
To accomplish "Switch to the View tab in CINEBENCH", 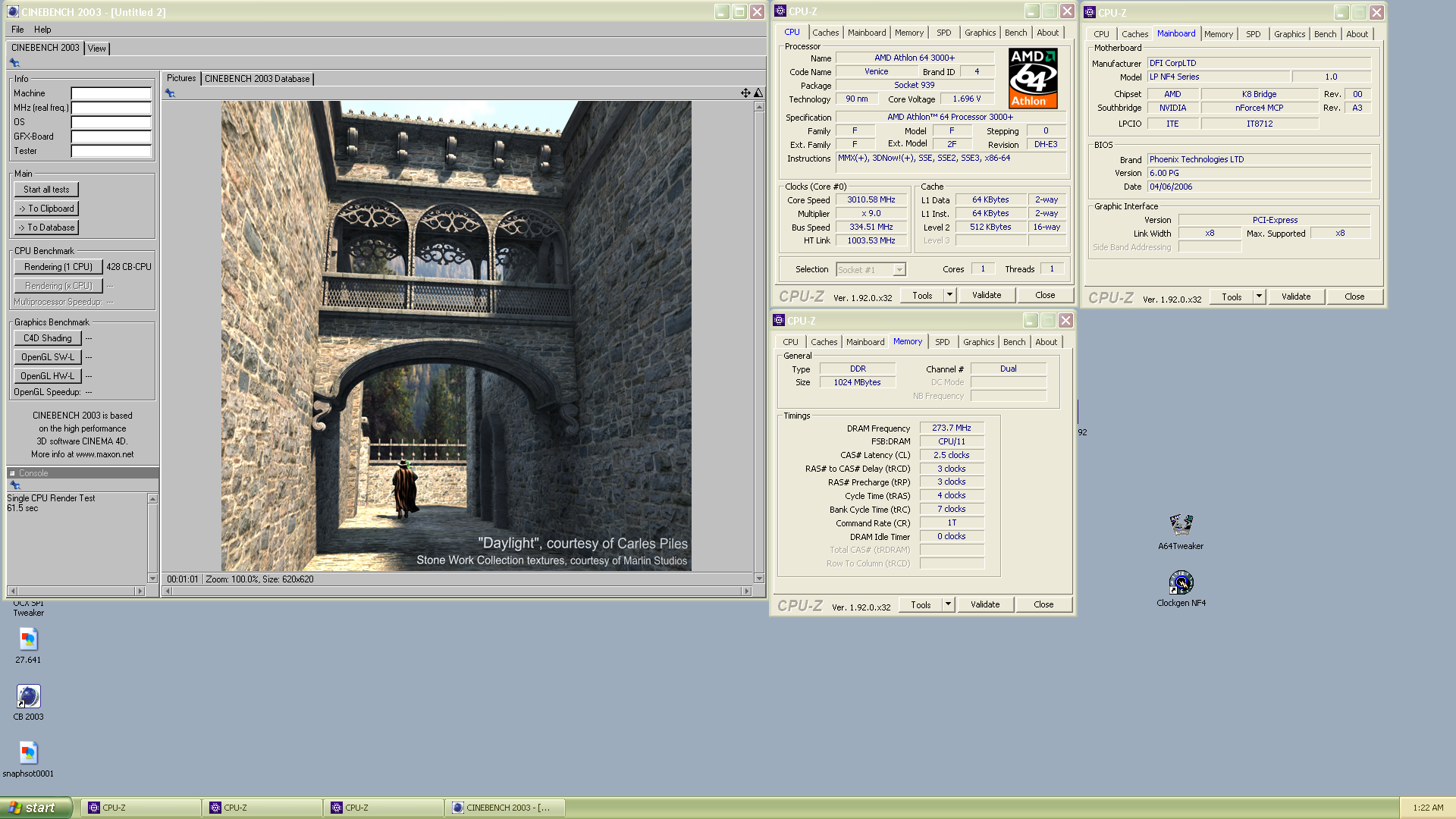I will click(97, 48).
